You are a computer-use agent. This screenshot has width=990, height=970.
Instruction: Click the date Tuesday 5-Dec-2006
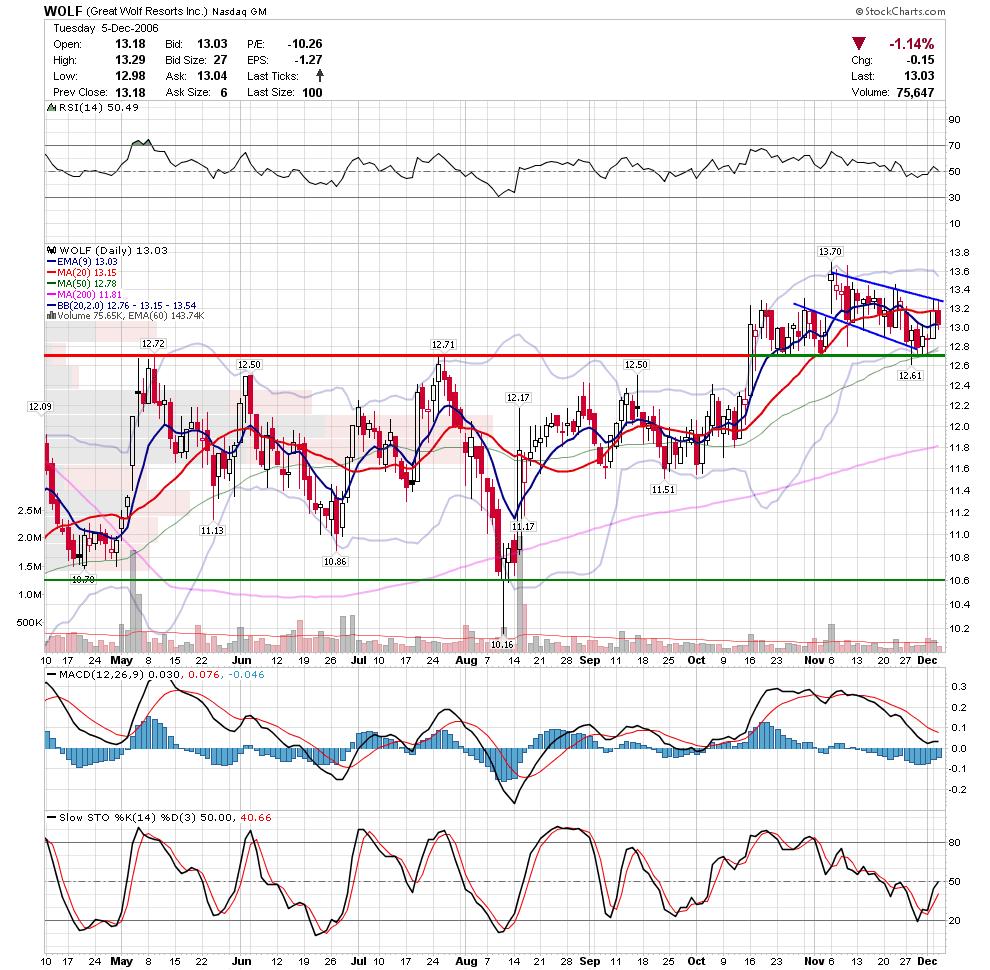(x=105, y=28)
